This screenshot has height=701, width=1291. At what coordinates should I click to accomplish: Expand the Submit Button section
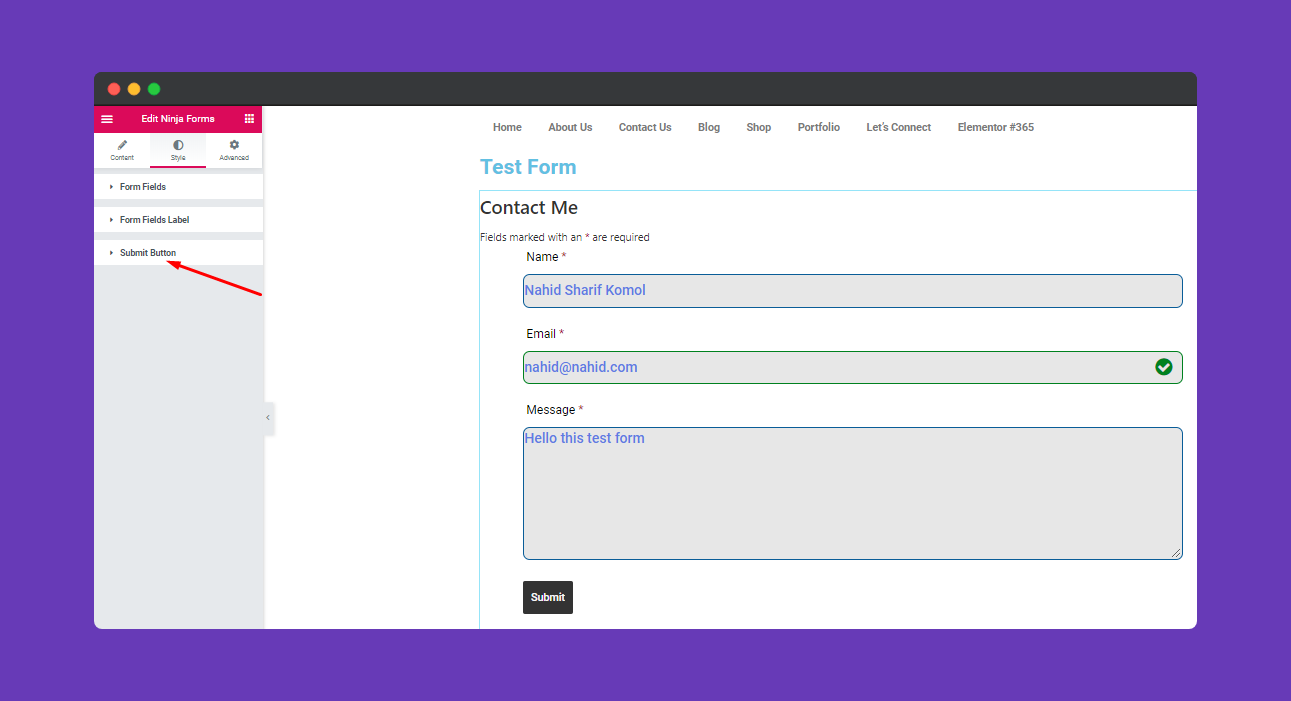(179, 253)
